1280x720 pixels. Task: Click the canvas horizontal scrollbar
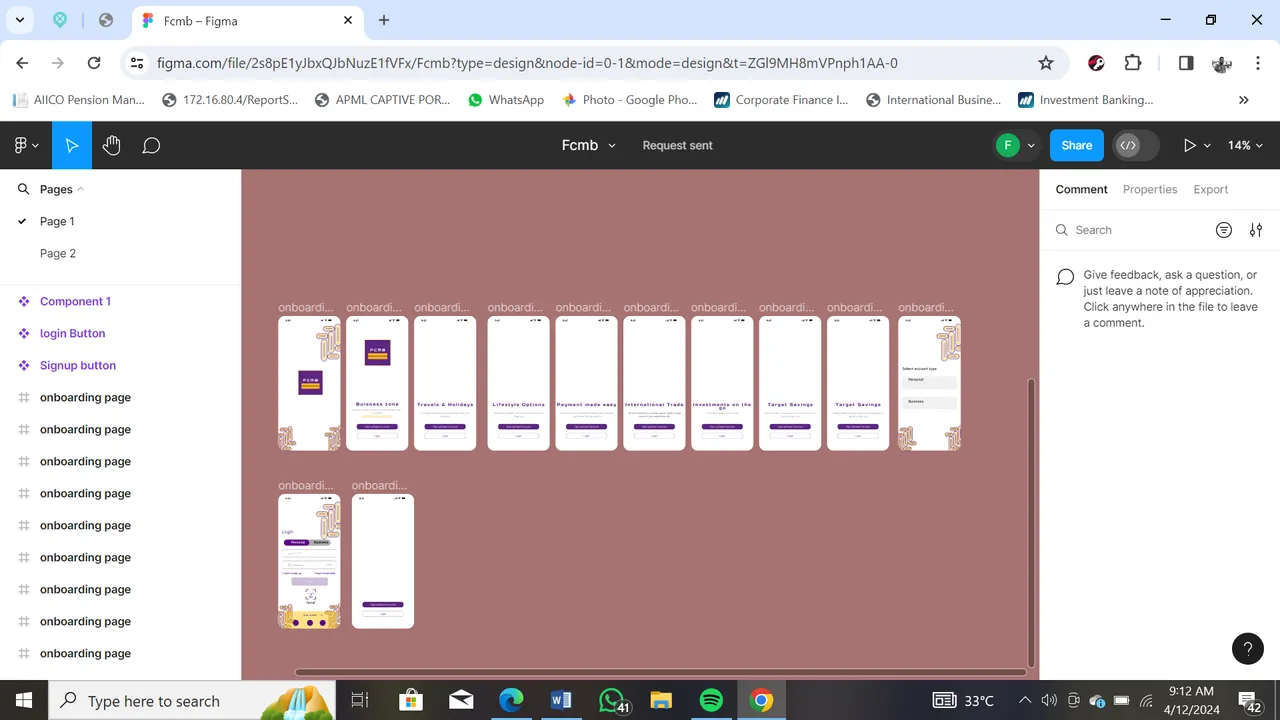(660, 672)
